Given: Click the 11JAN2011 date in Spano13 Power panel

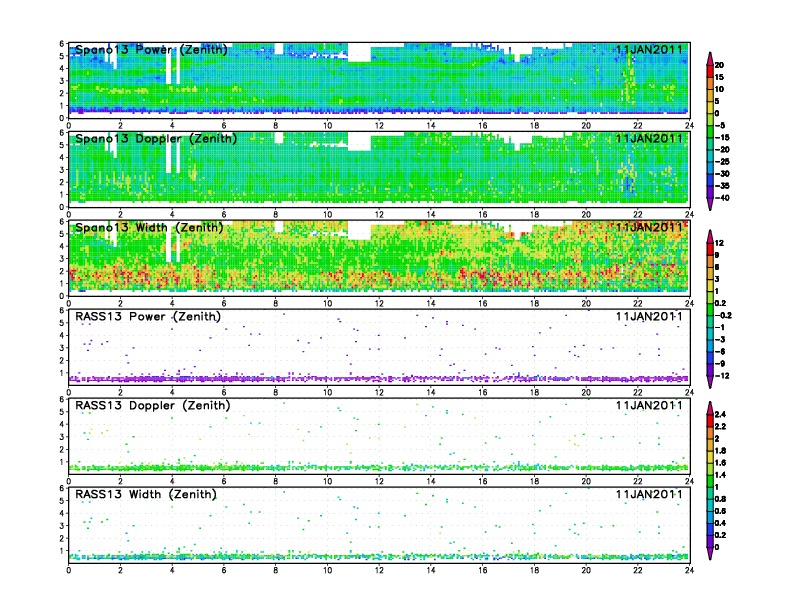Looking at the screenshot, I should [x=649, y=49].
